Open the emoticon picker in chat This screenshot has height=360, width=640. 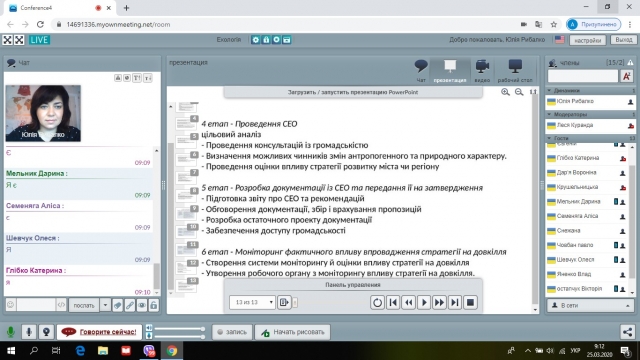click(x=11, y=305)
